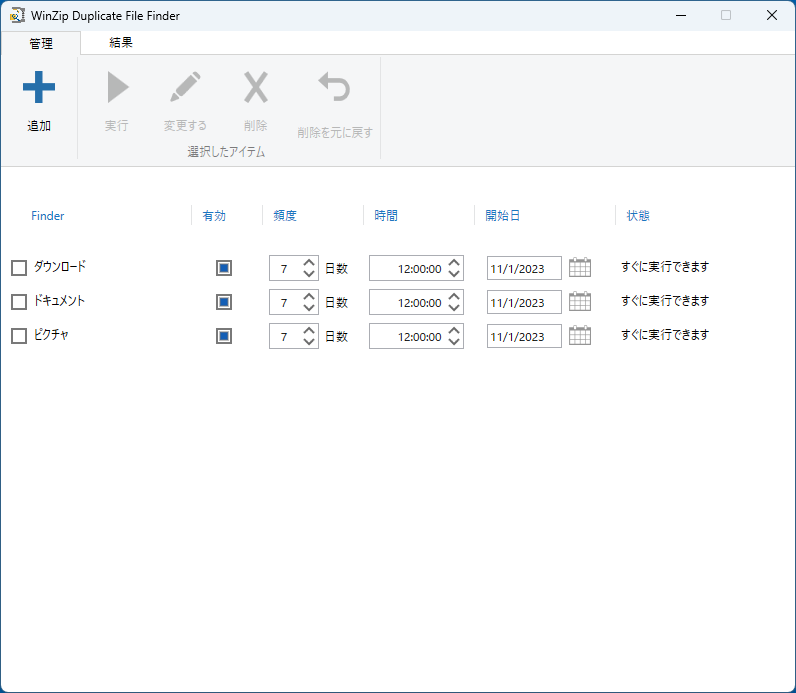Image resolution: width=796 pixels, height=693 pixels.
Task: Open calendar picker for ドキュメント row
Action: point(580,302)
